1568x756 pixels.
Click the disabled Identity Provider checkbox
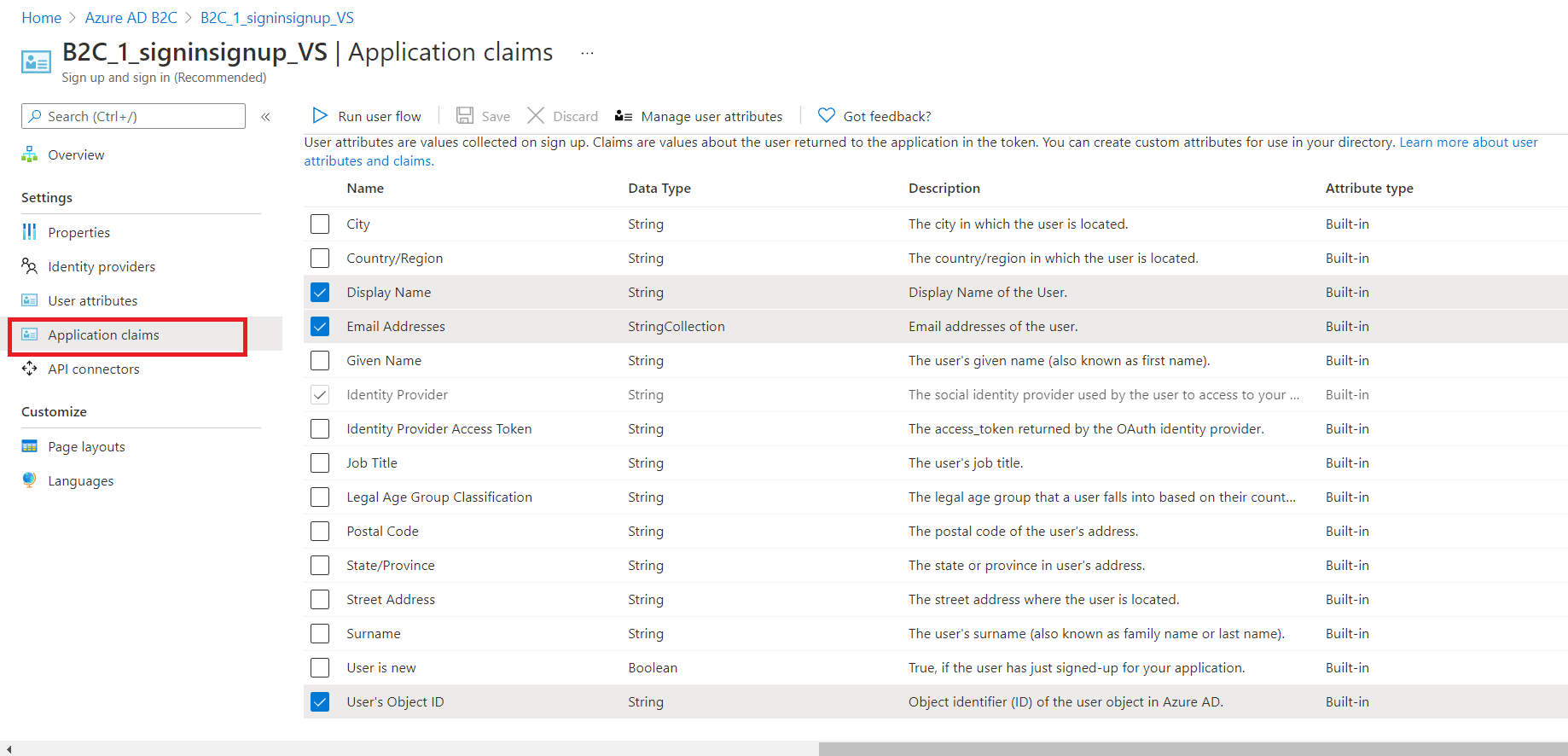[x=320, y=394]
